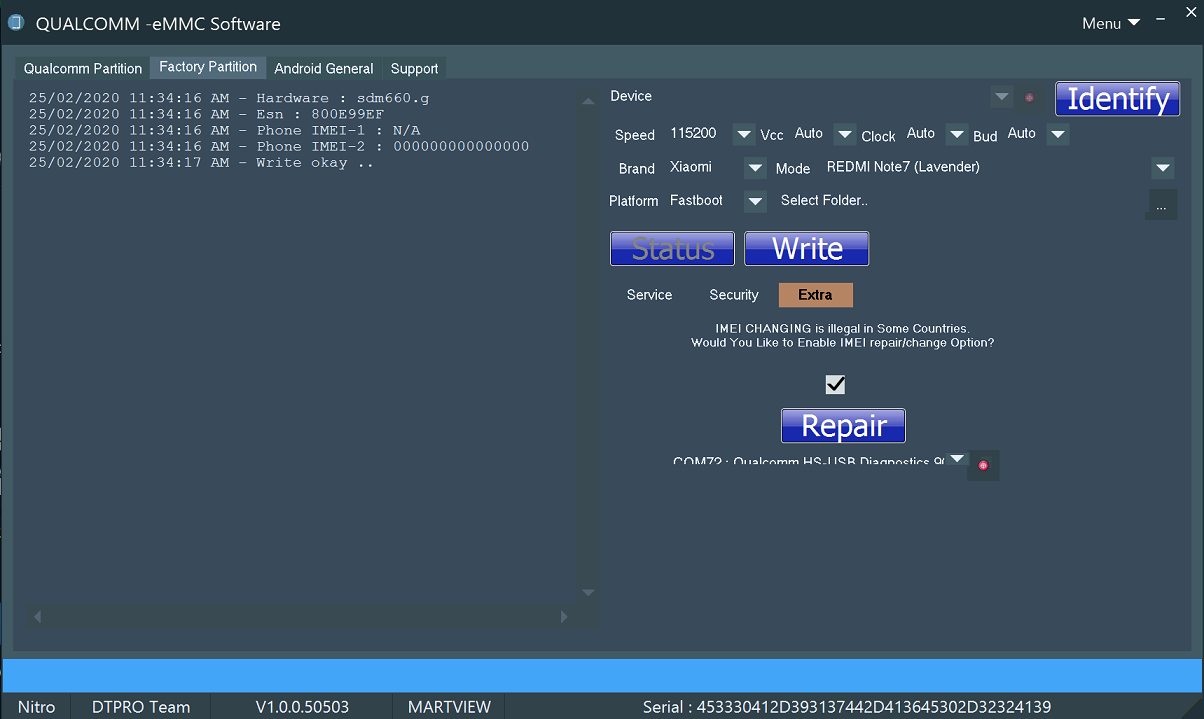Click the Write button

click(807, 249)
